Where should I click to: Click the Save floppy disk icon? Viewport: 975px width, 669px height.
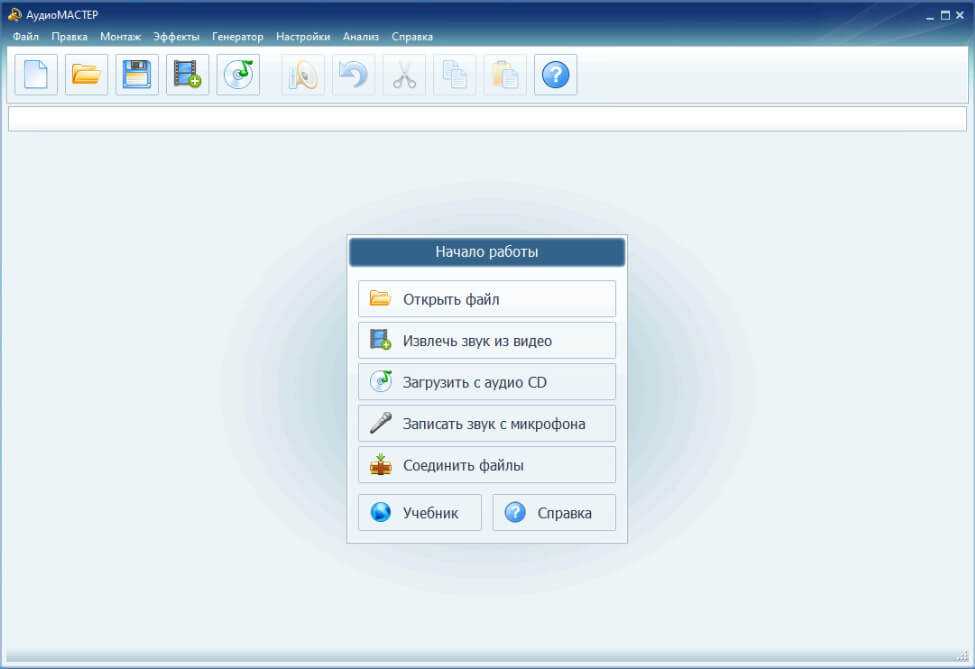pyautogui.click(x=137, y=75)
